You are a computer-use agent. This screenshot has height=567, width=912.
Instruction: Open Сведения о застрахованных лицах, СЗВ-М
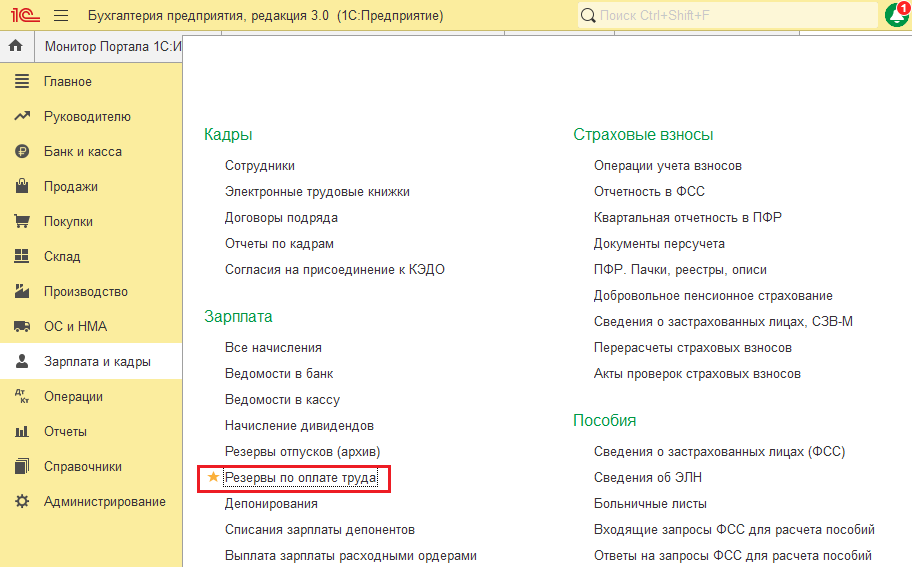(723, 322)
